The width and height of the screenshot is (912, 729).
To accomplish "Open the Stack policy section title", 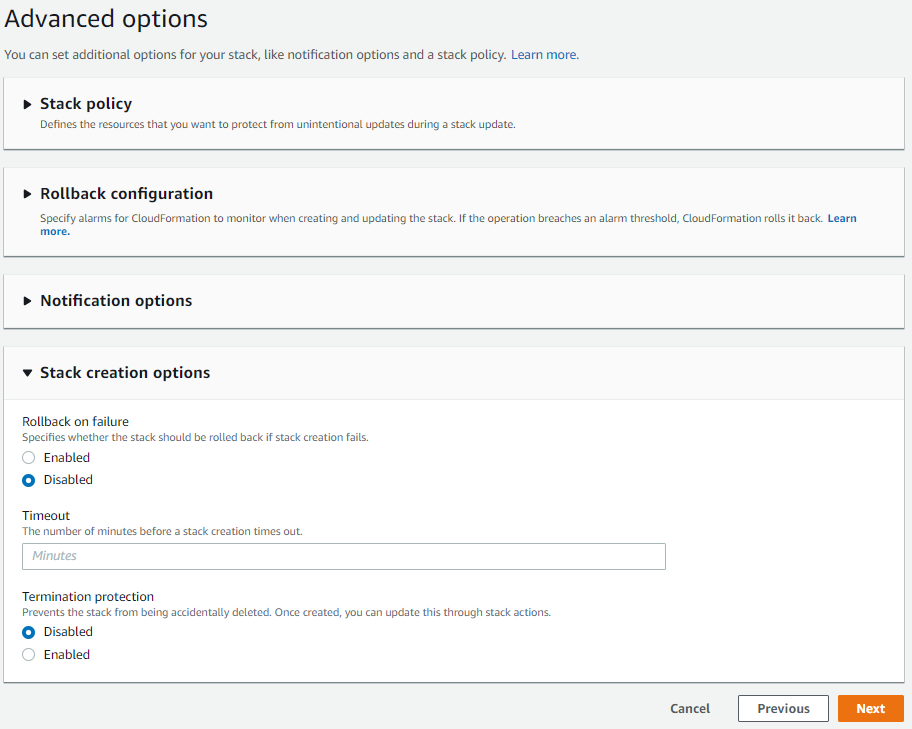I will pos(86,104).
